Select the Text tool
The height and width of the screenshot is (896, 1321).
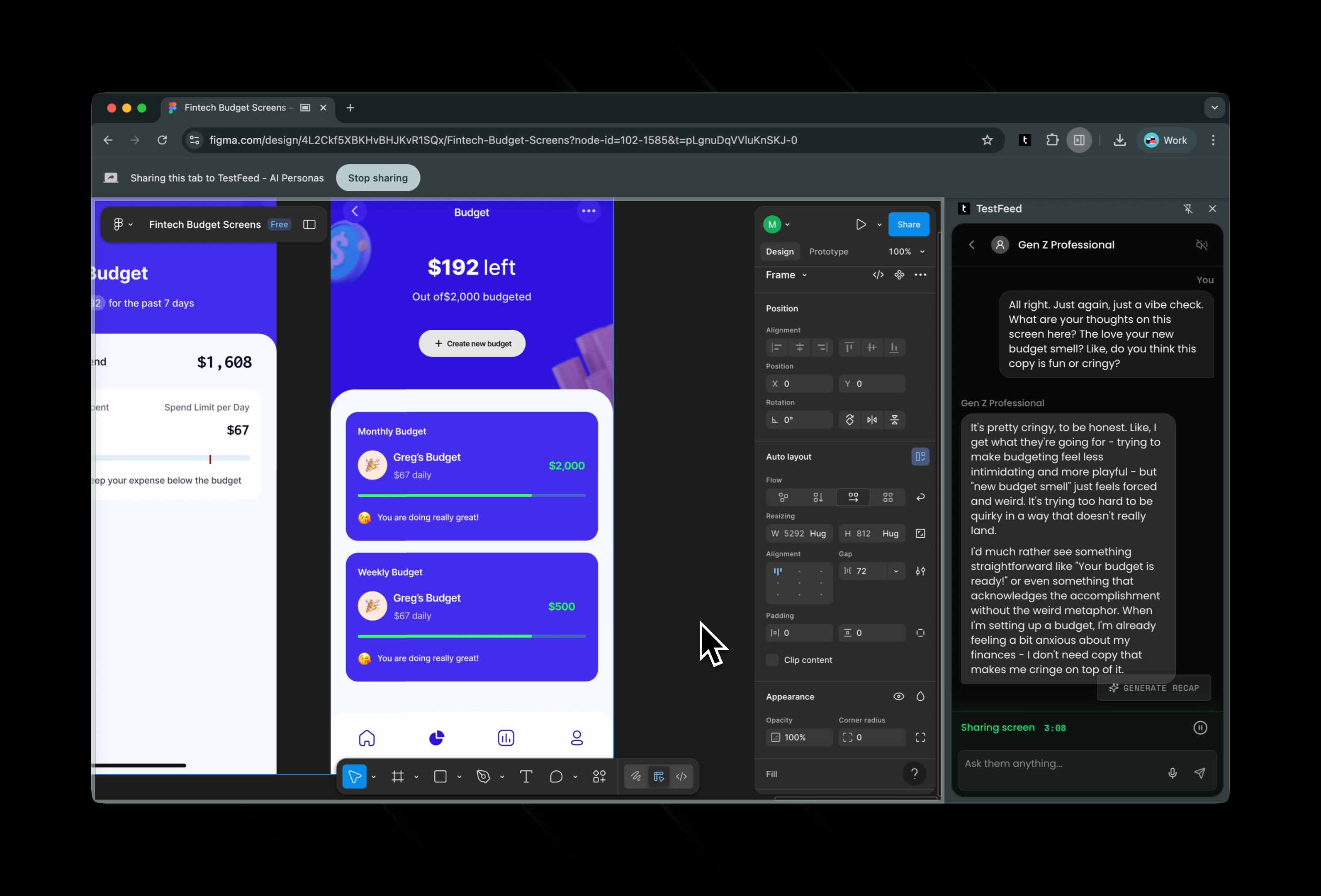pyautogui.click(x=526, y=777)
